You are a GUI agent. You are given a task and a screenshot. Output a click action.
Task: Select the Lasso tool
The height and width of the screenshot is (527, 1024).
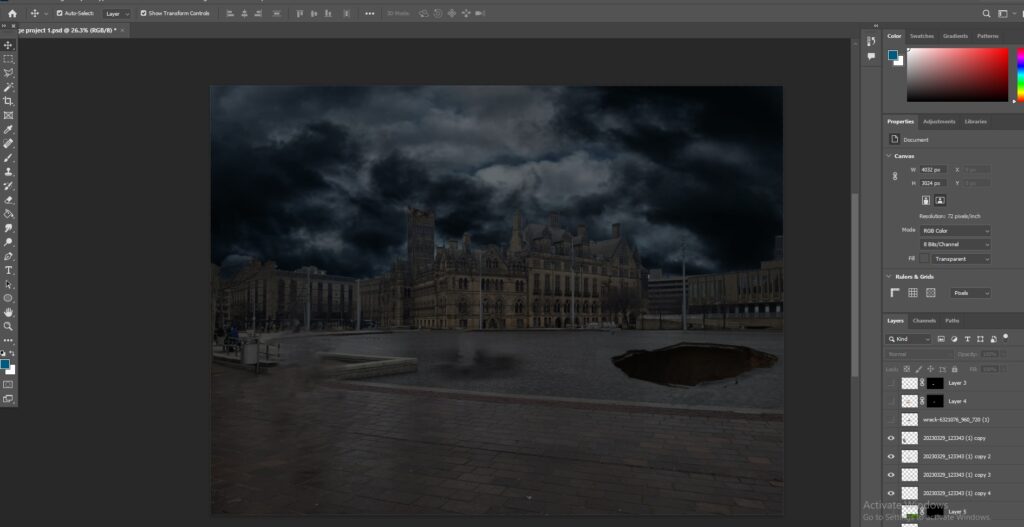point(8,73)
